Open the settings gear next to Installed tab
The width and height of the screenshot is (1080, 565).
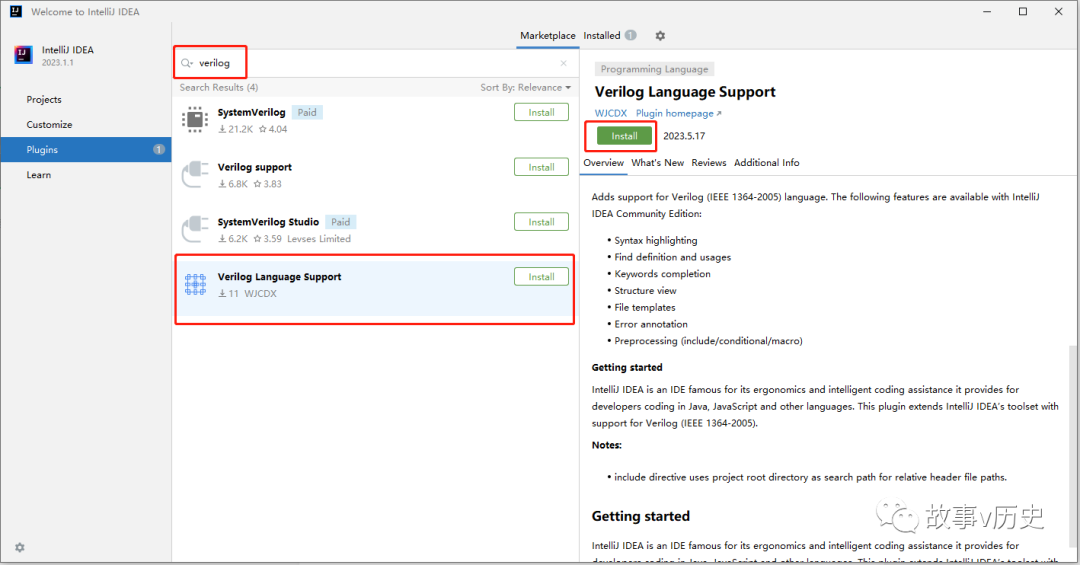[660, 36]
